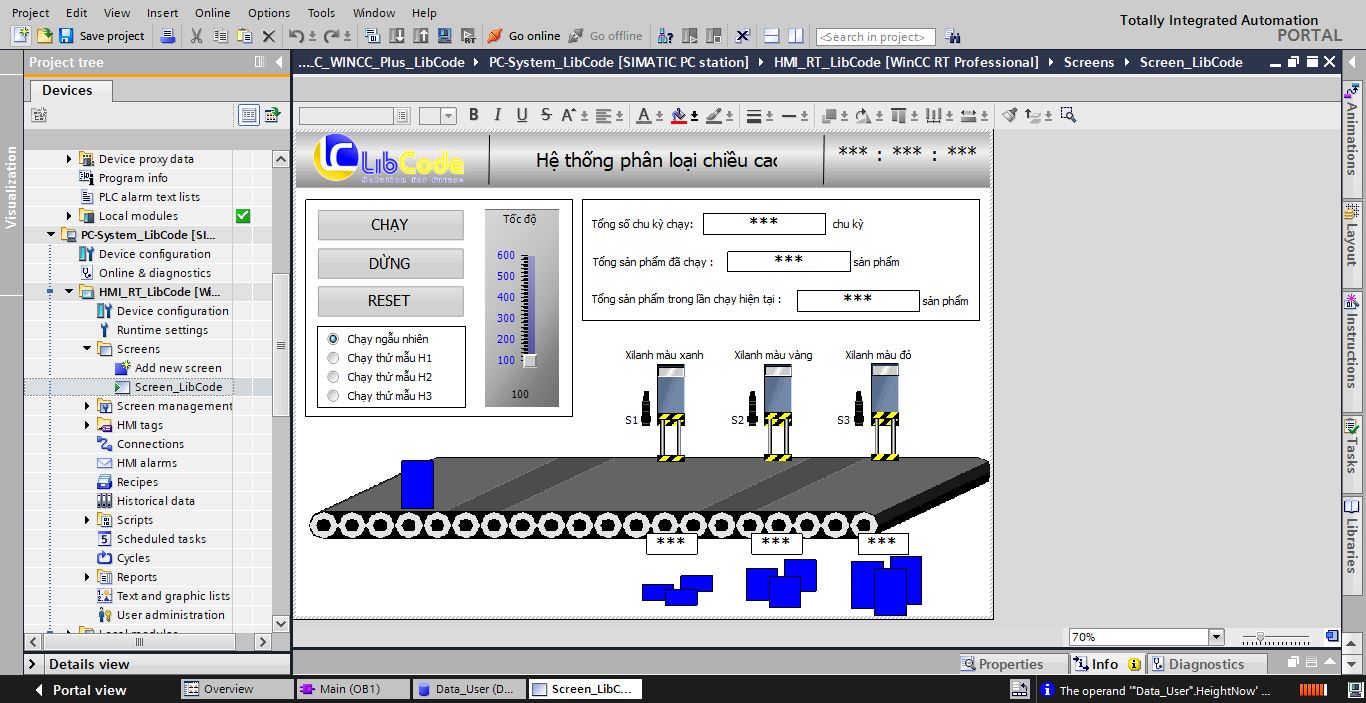Screen dimensions: 1366x703
Task: Click the font color A icon
Action: 644,115
